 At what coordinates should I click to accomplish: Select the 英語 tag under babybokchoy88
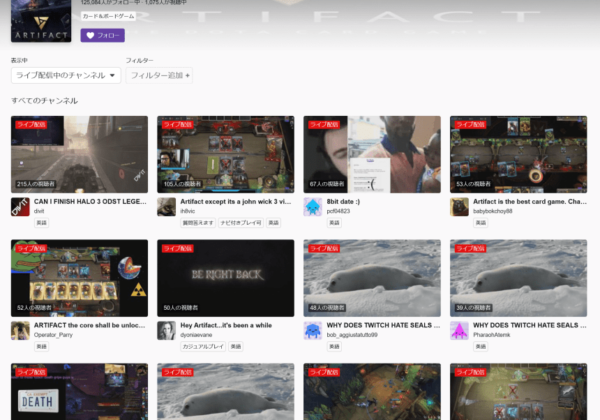481,223
